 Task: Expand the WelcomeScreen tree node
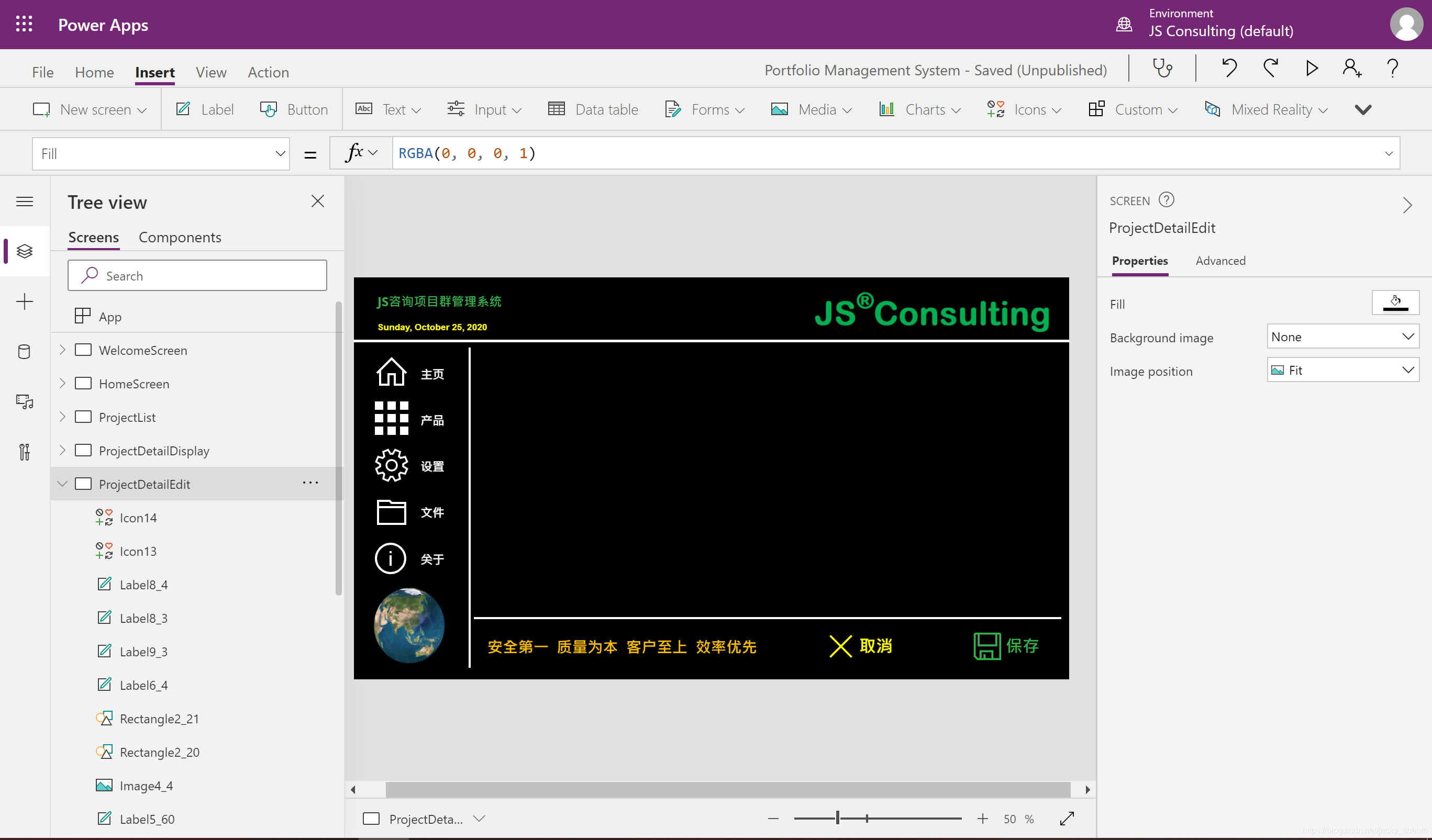coord(62,350)
